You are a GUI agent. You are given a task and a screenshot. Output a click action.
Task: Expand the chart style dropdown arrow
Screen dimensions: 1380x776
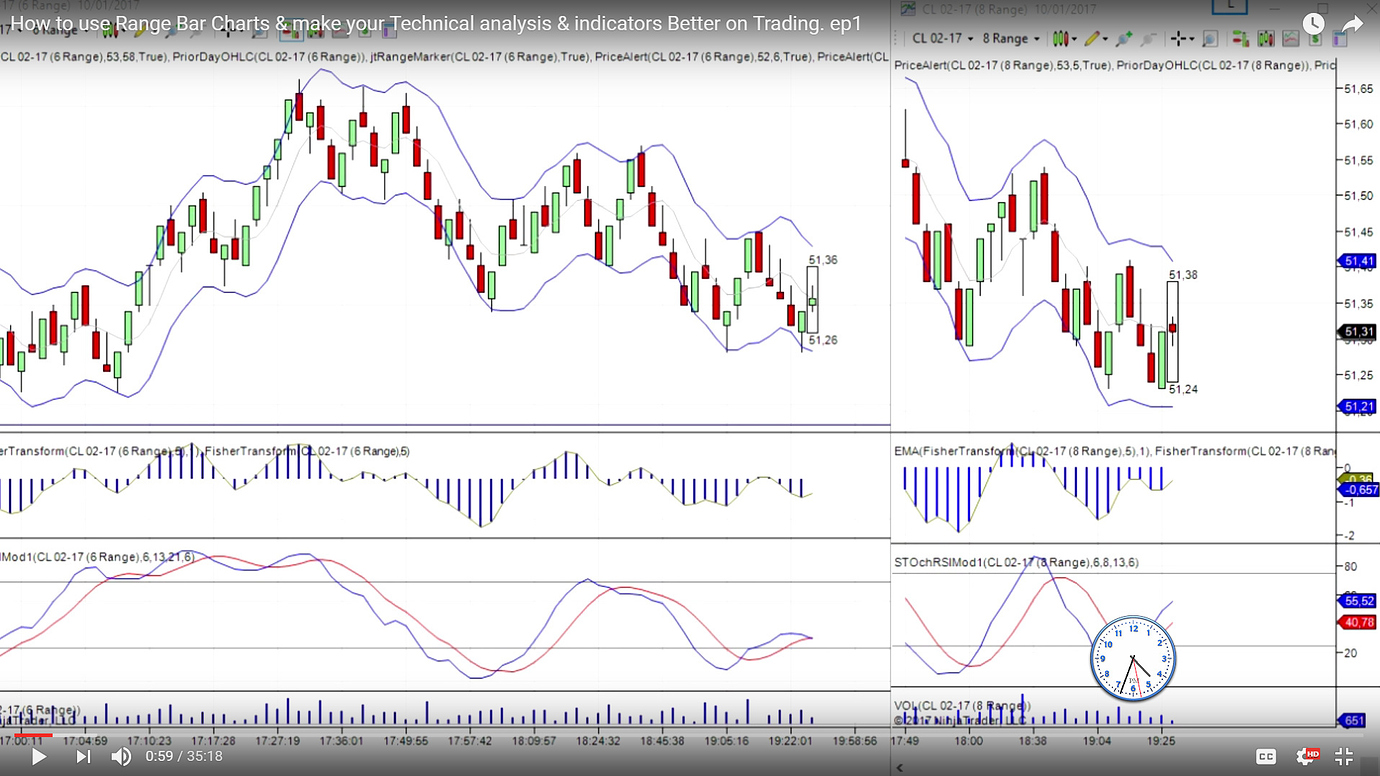(x=1075, y=39)
